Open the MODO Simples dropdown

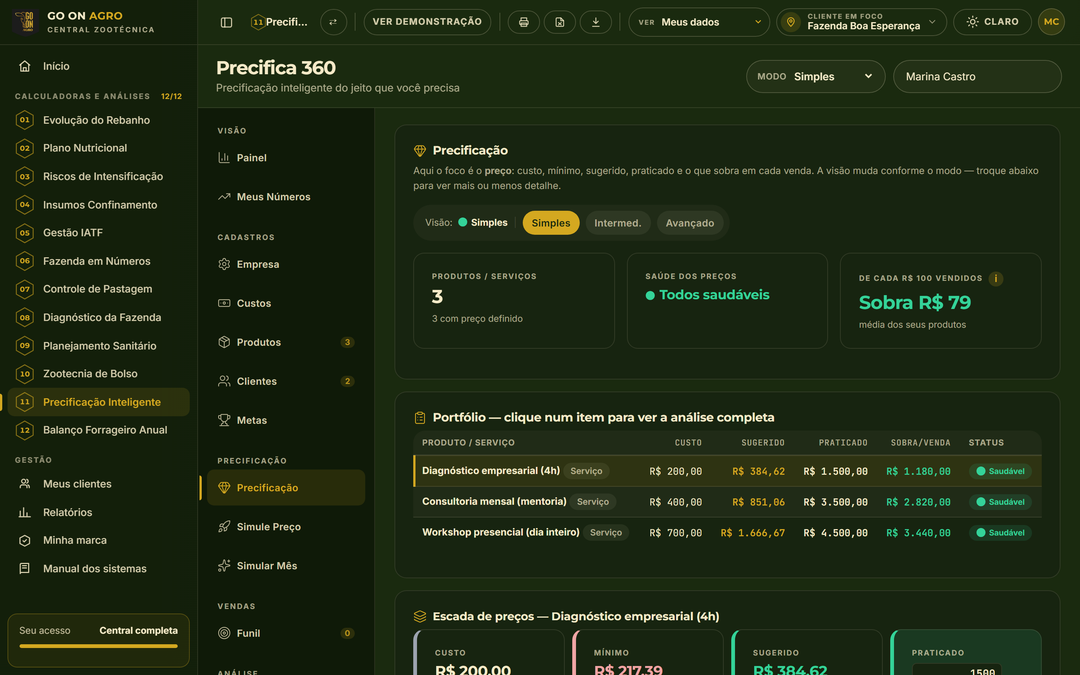[816, 76]
